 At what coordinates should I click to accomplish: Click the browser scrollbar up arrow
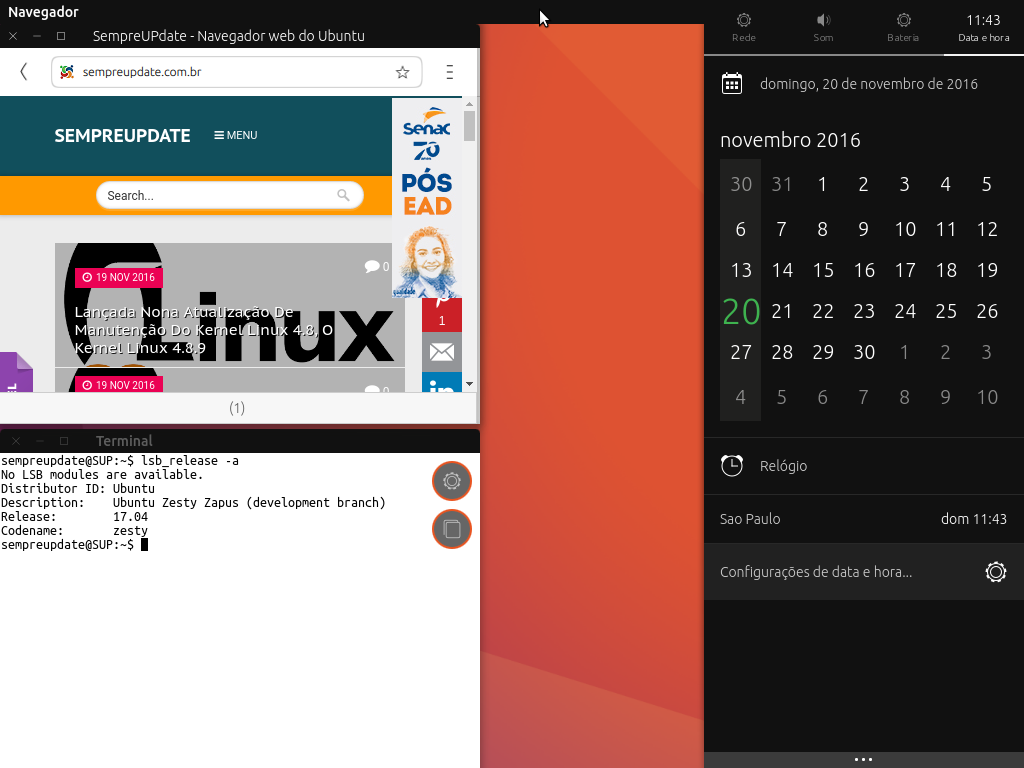tap(469, 104)
